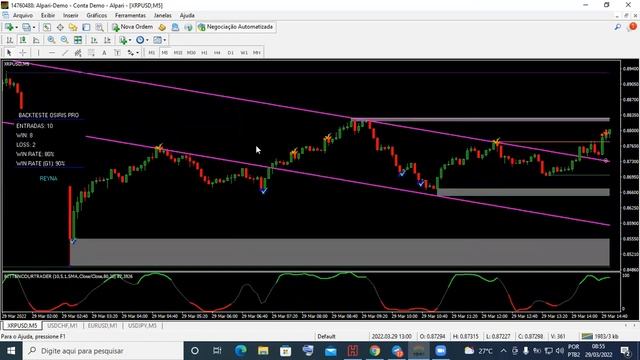Select the text label tool
This screenshot has width=640, height=360.
coord(117,53)
